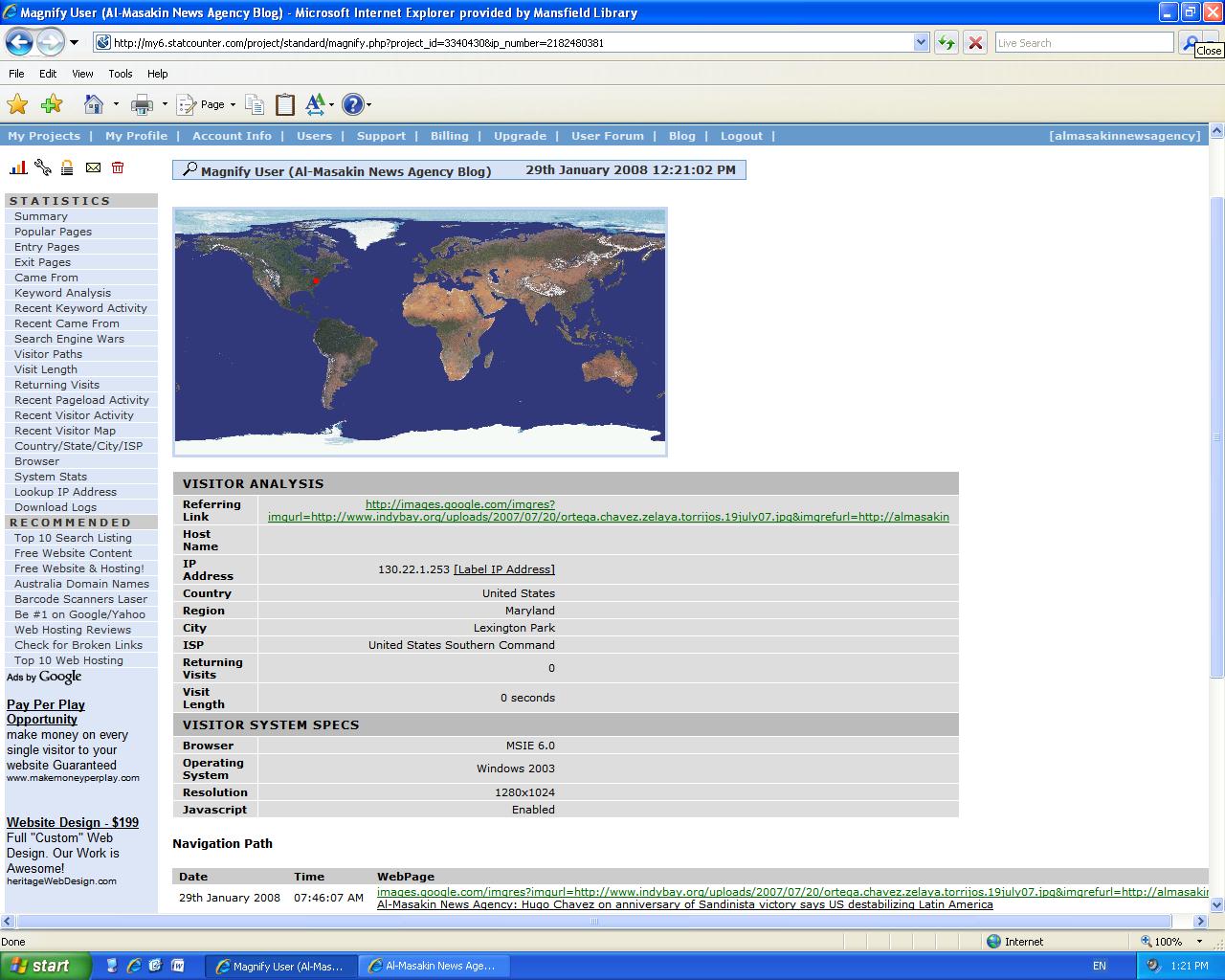The height and width of the screenshot is (980, 1225).
Task: Open the 100% zoom level dropdown
Action: click(1199, 942)
